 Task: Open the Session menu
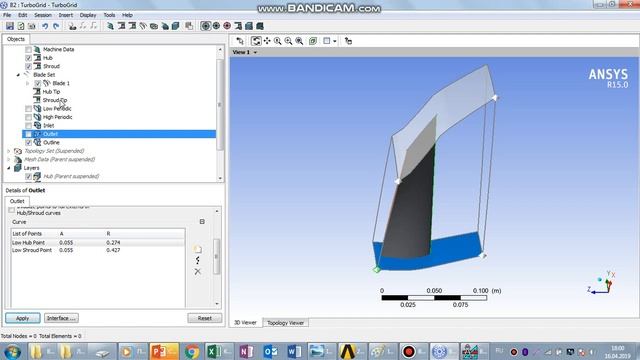coord(42,15)
